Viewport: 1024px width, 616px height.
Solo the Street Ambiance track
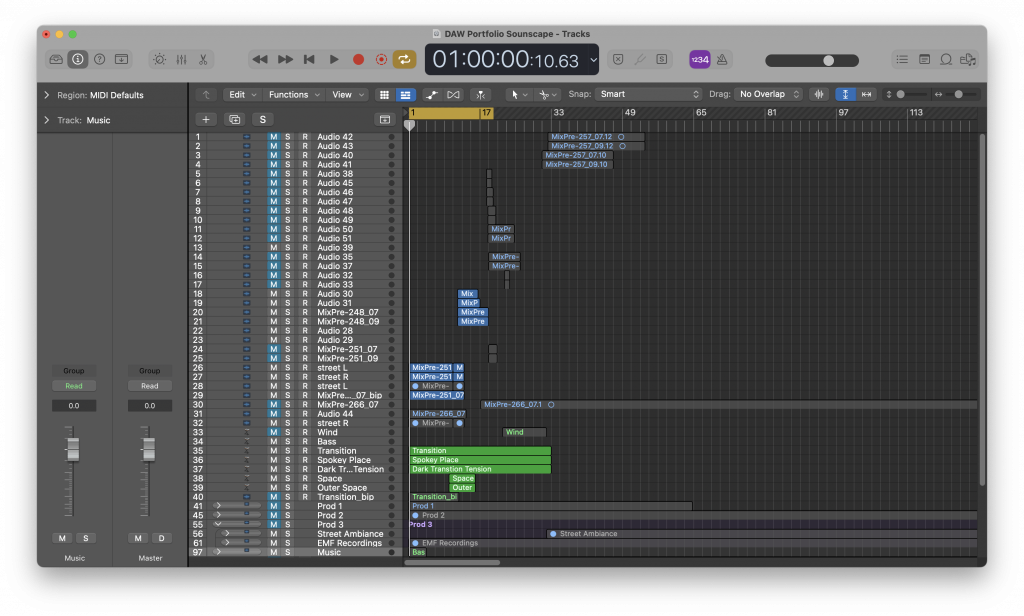287,534
